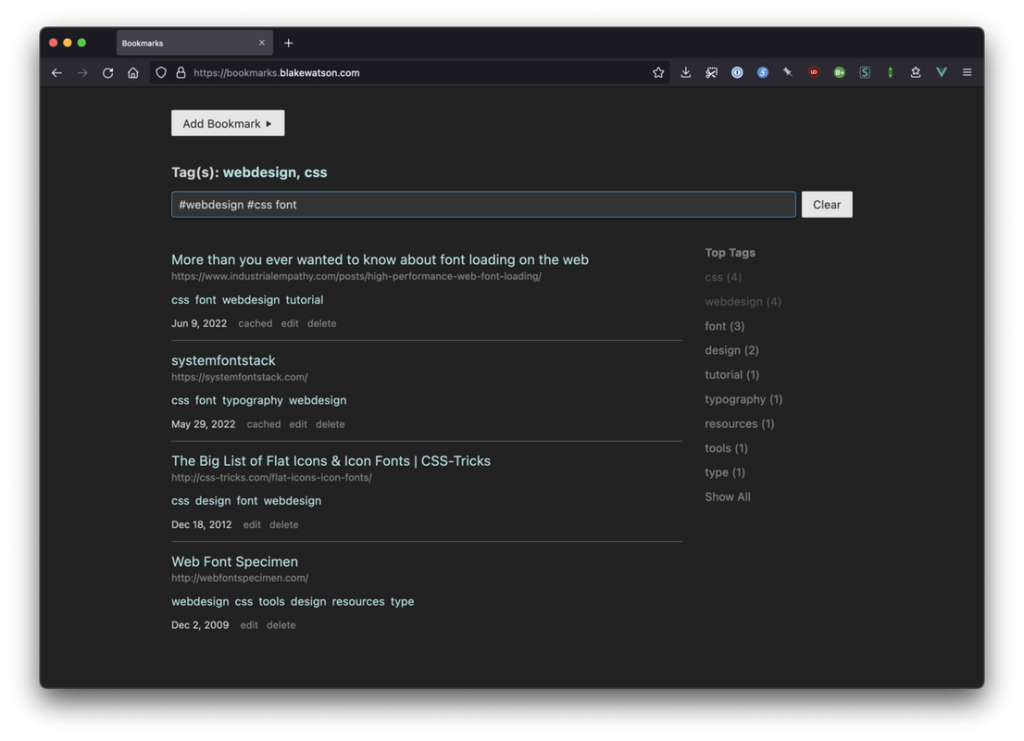Screen dimensions: 1024x741
Task: Edit the May 29, 2022 bookmark
Action: tap(298, 424)
